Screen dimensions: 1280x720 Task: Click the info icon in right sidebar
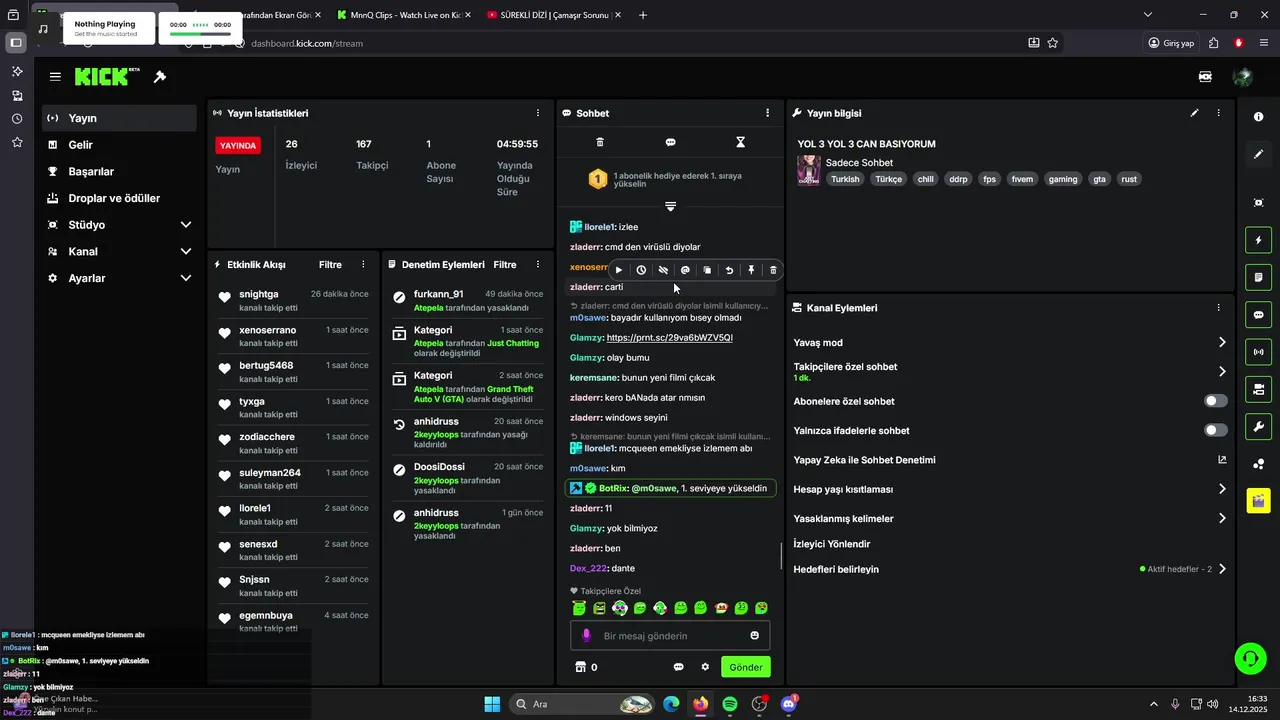(1258, 117)
